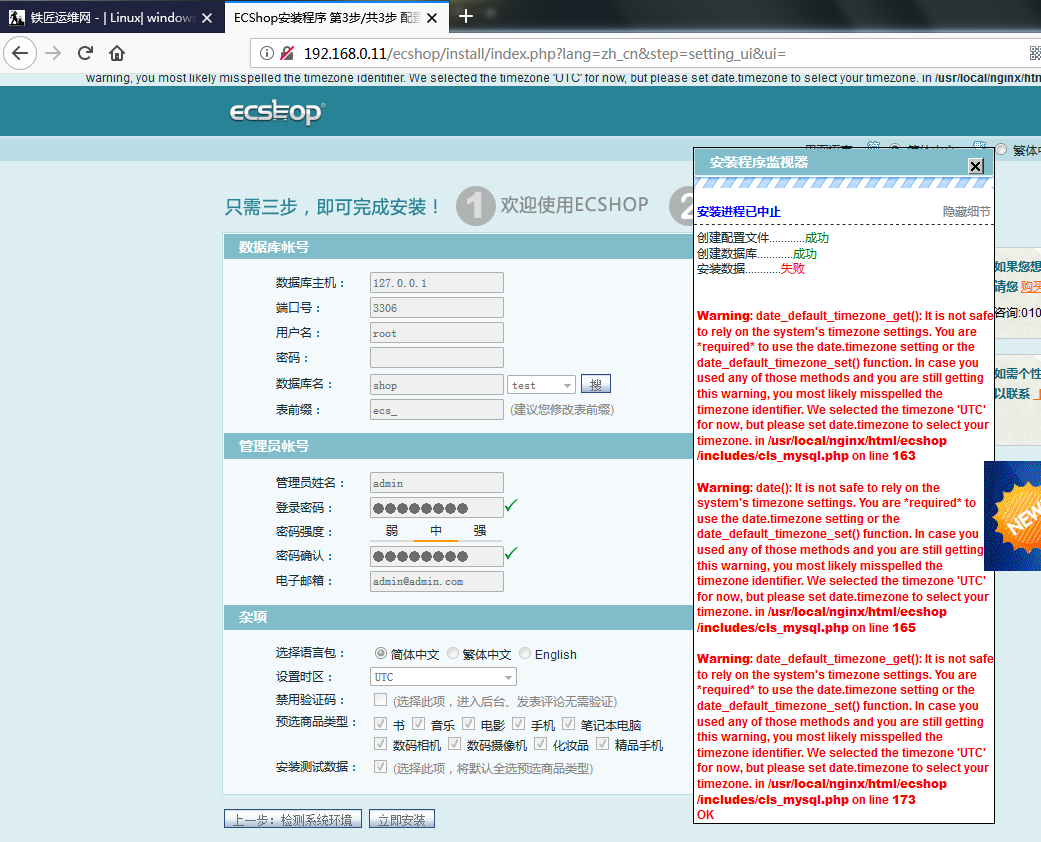This screenshot has width=1041, height=842.
Task: Close the ECShop安装程序 browser tab
Action: pyautogui.click(x=432, y=18)
